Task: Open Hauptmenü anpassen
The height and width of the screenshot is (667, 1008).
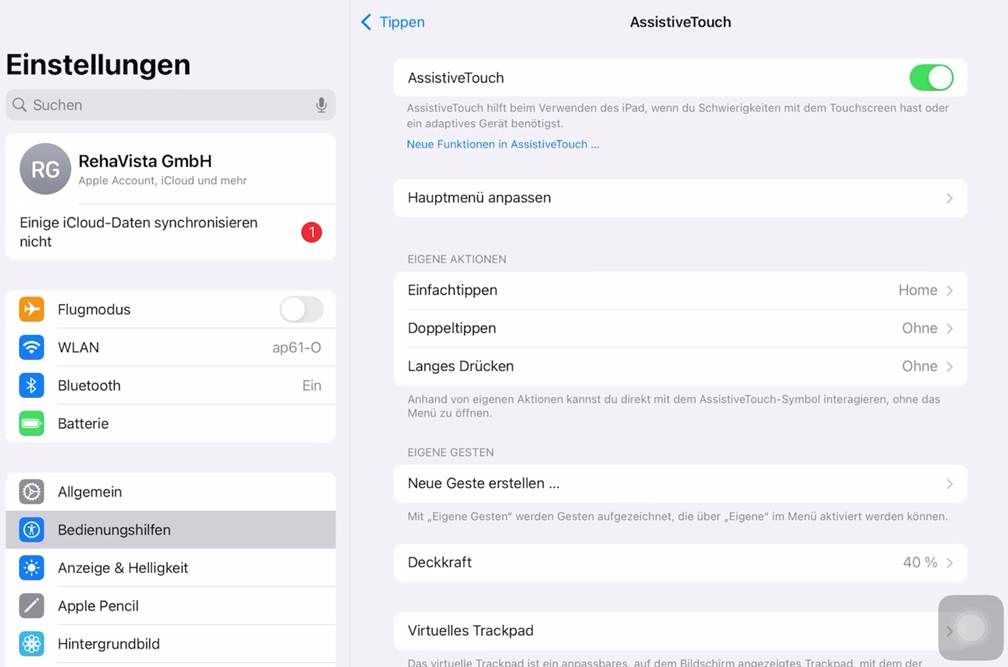Action: pos(680,198)
